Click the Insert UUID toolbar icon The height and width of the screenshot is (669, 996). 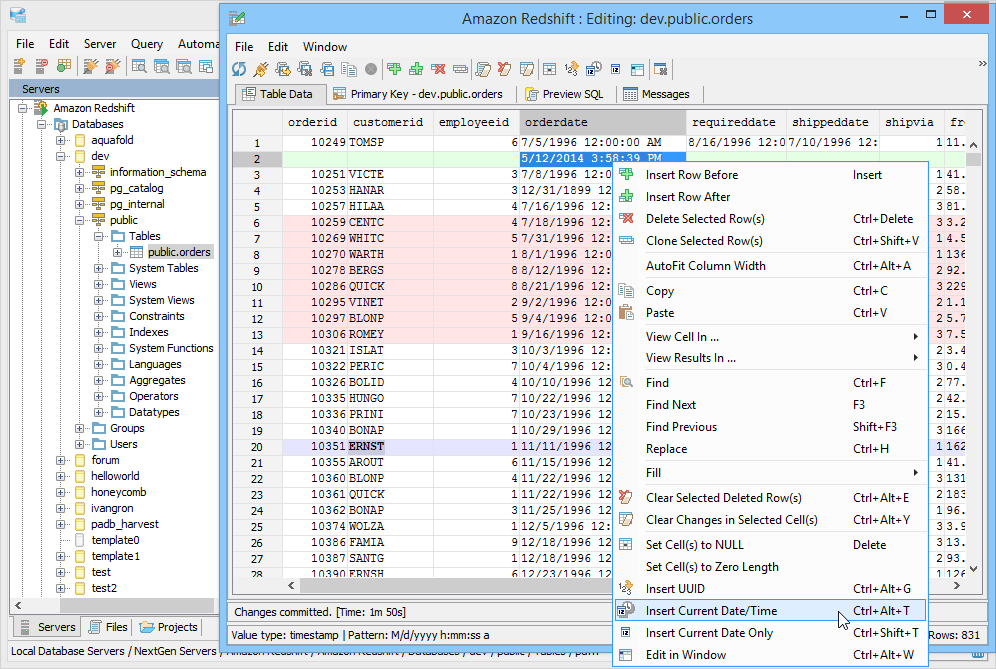pos(572,69)
